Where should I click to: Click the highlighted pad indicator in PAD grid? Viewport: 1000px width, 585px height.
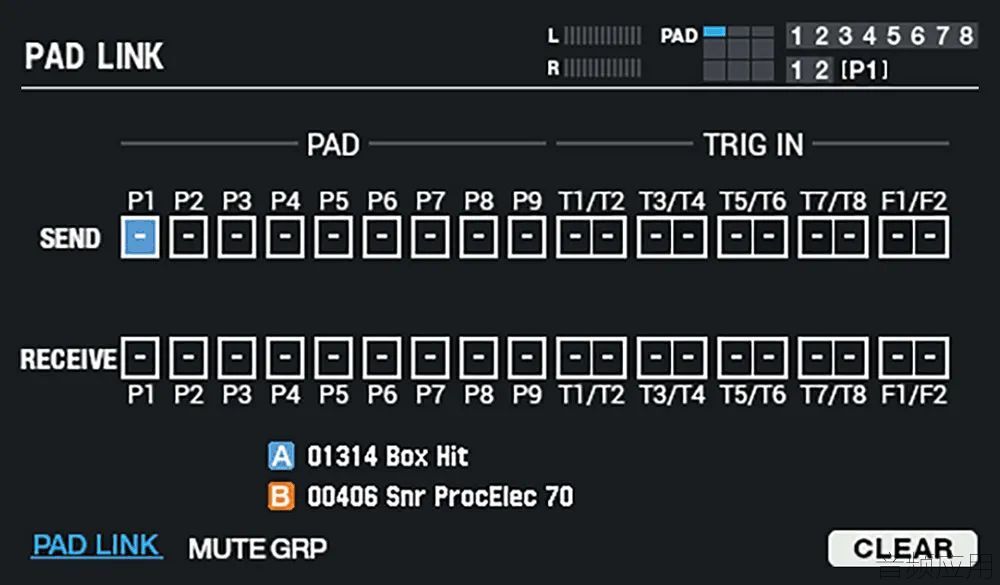pyautogui.click(x=714, y=31)
